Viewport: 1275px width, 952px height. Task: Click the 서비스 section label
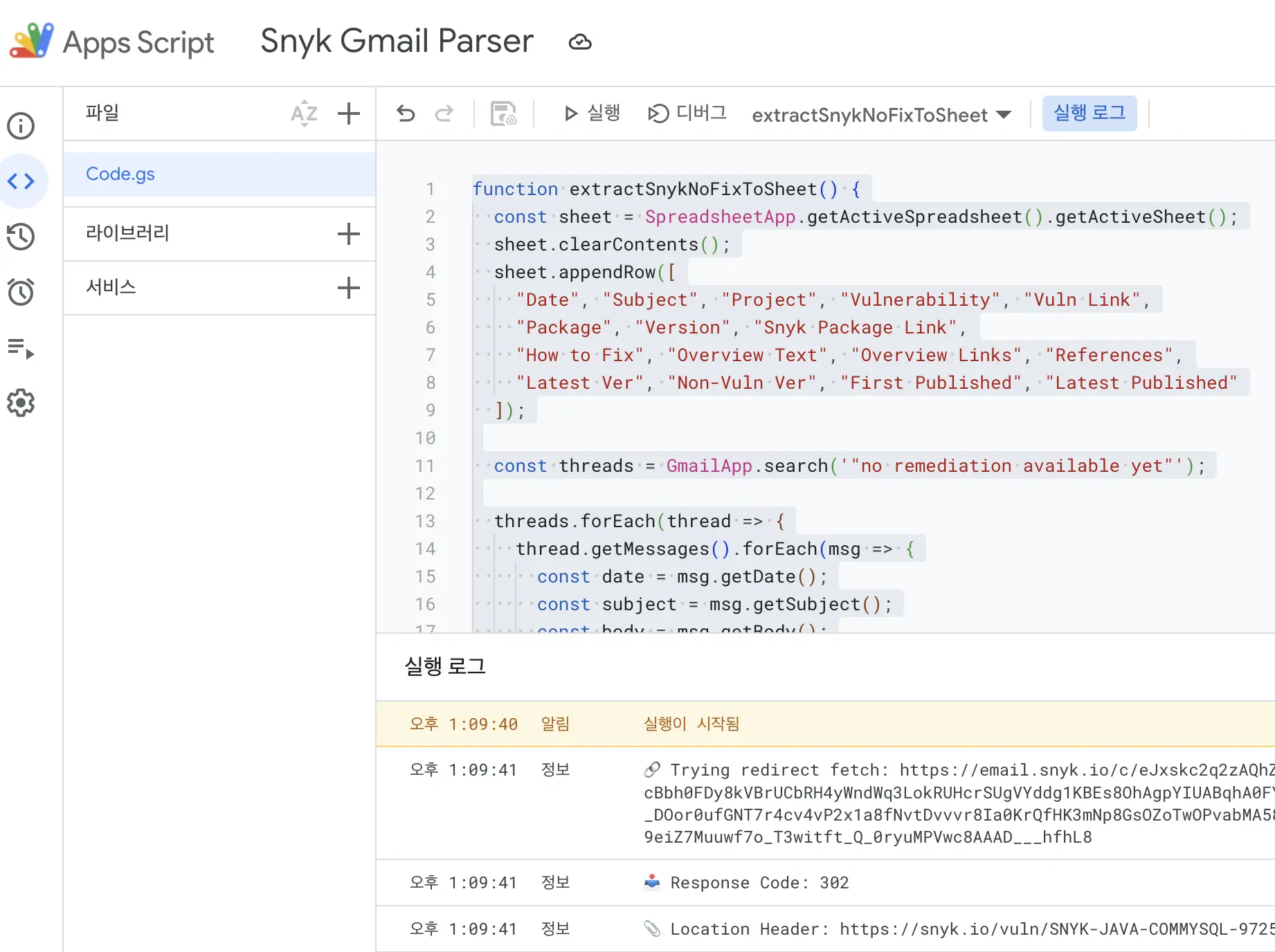click(x=111, y=287)
